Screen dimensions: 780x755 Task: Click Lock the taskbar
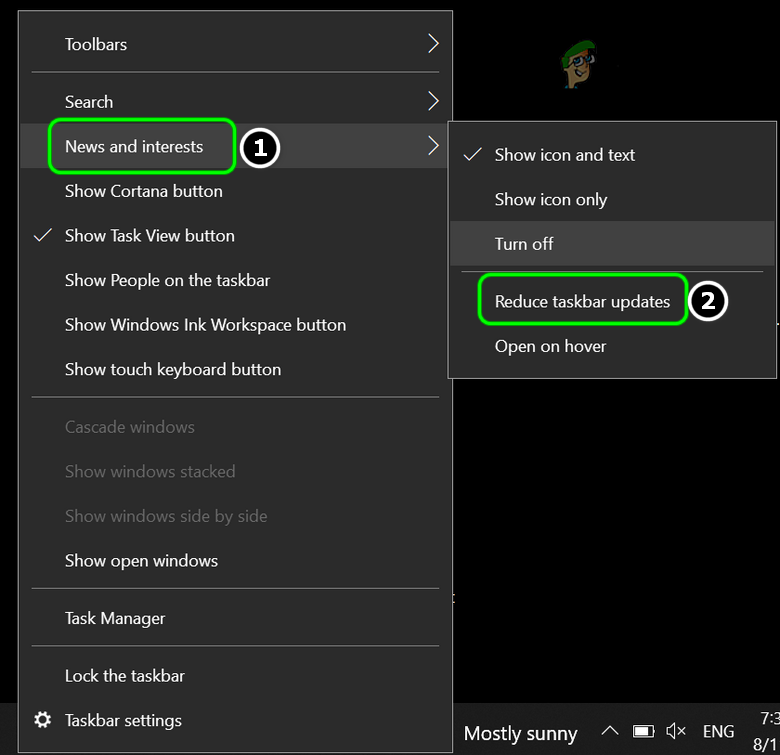coord(125,676)
